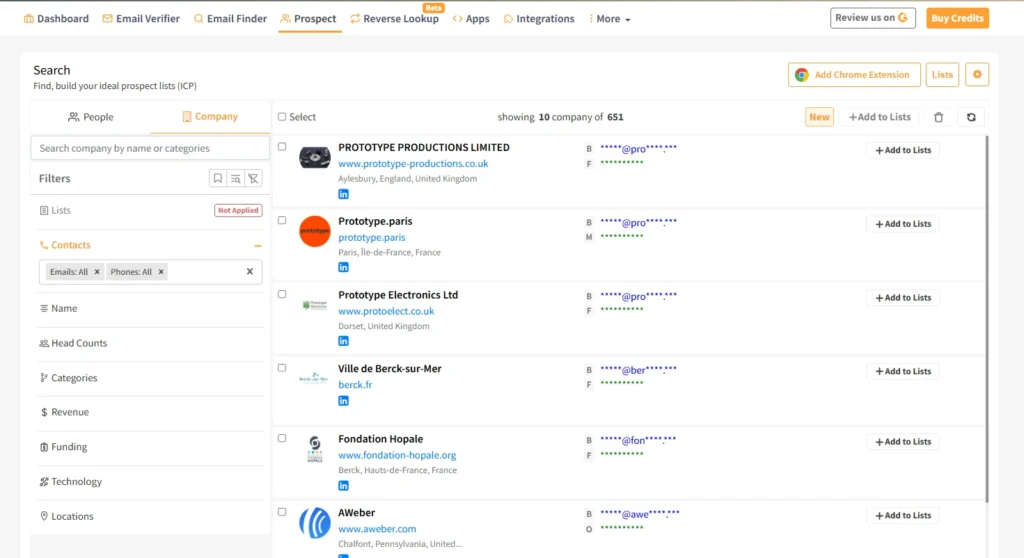This screenshot has width=1024, height=558.
Task: Open LinkedIn for PROTOTYPE PRODUCTIONS LIMITED
Action: point(344,194)
